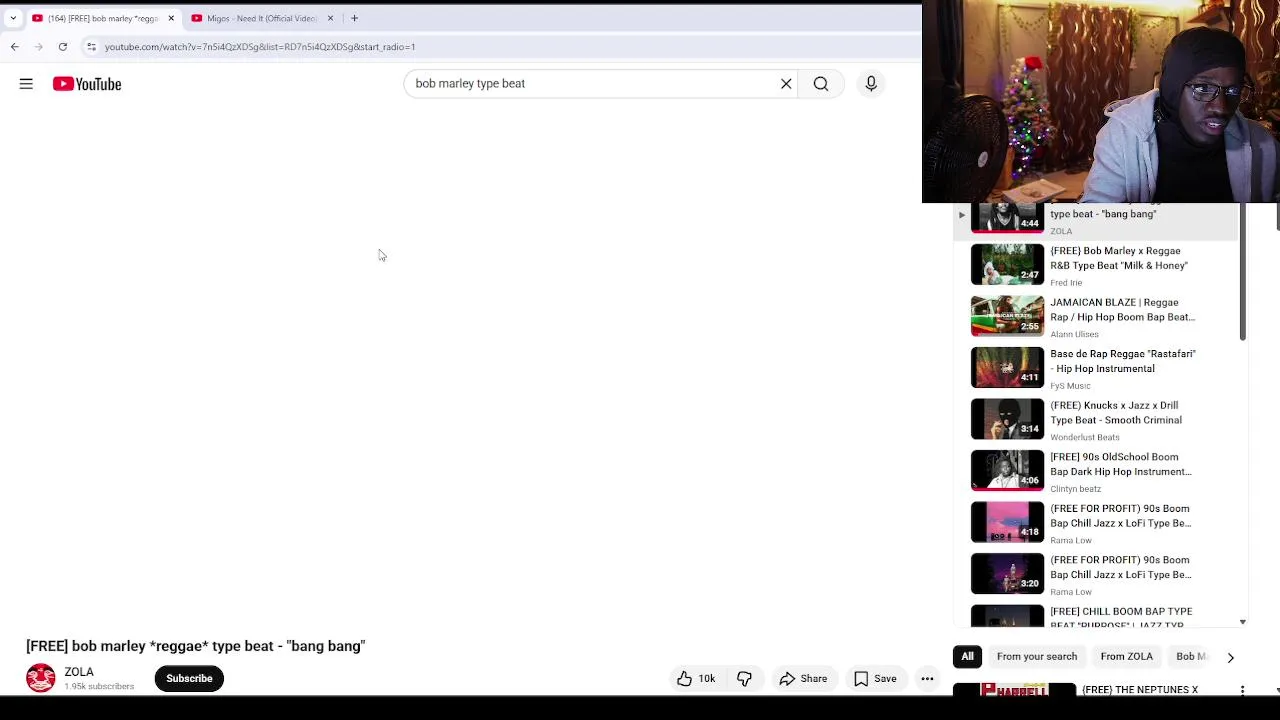Open the YouTube hamburger guide menu
The height and width of the screenshot is (720, 1280).
pyautogui.click(x=26, y=84)
